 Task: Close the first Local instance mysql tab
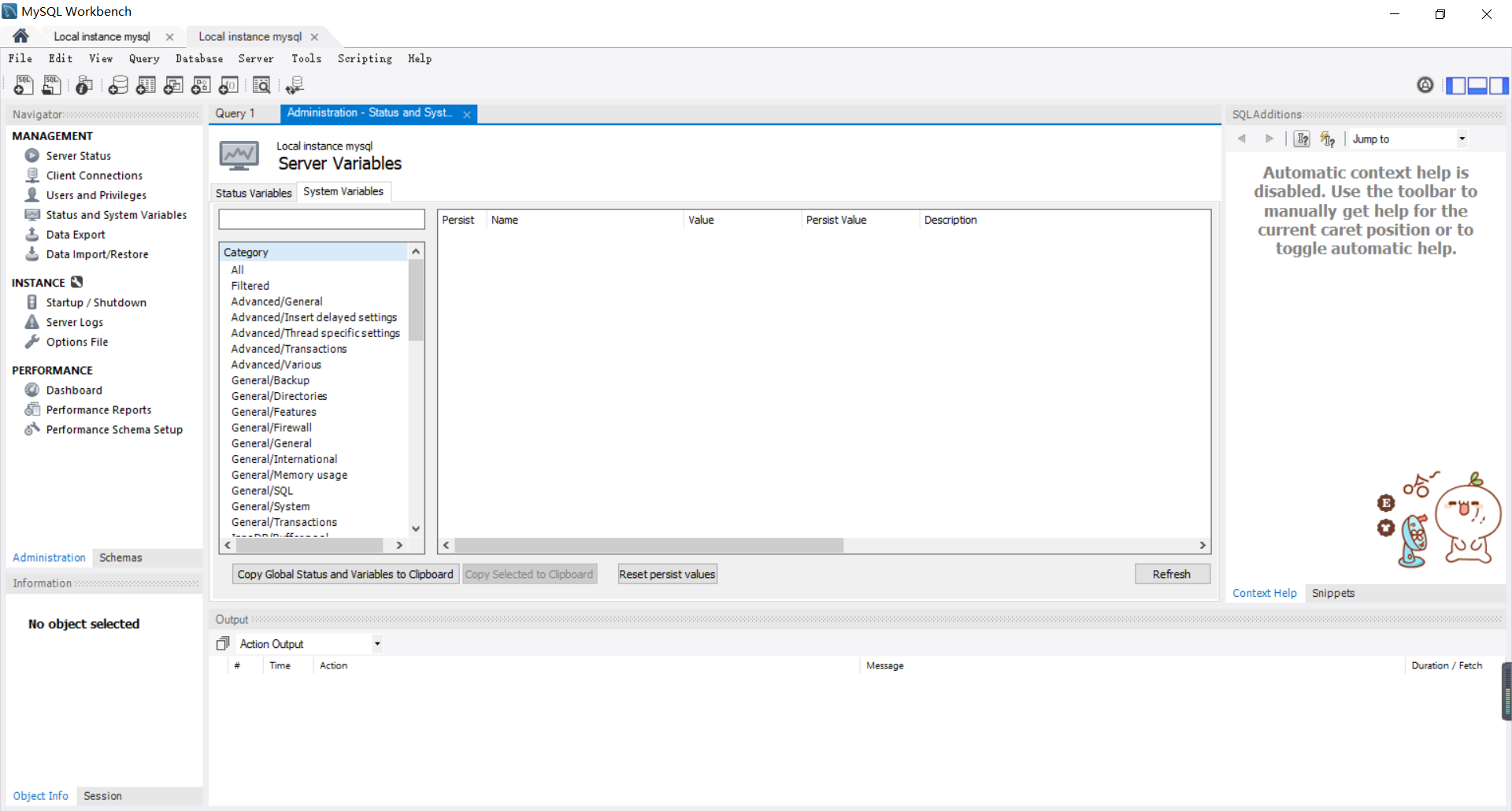[x=169, y=37]
